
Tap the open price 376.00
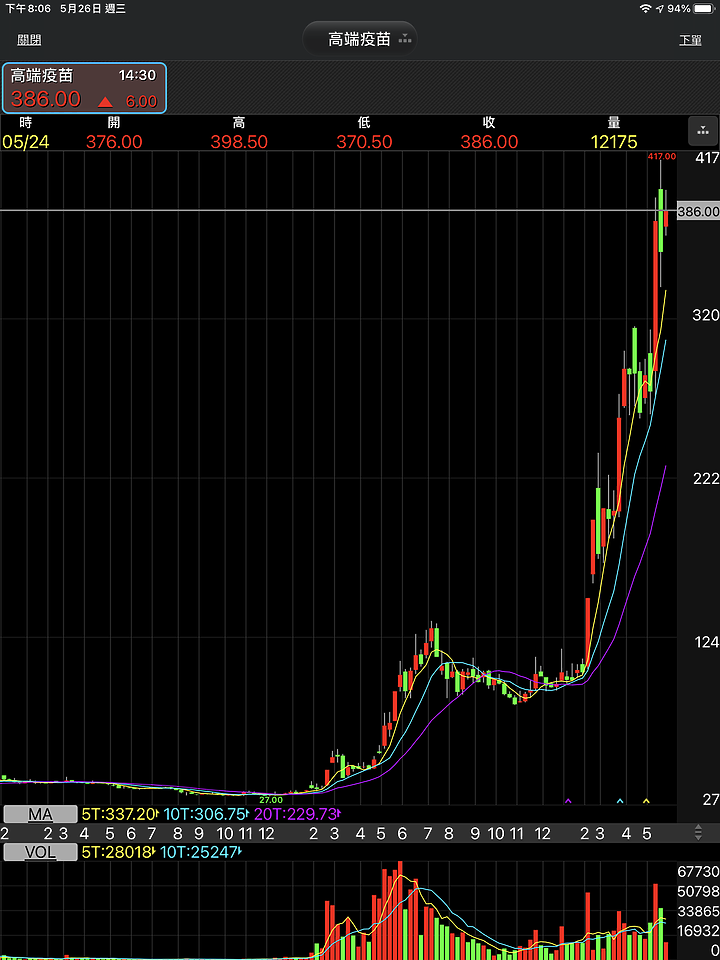pos(114,142)
